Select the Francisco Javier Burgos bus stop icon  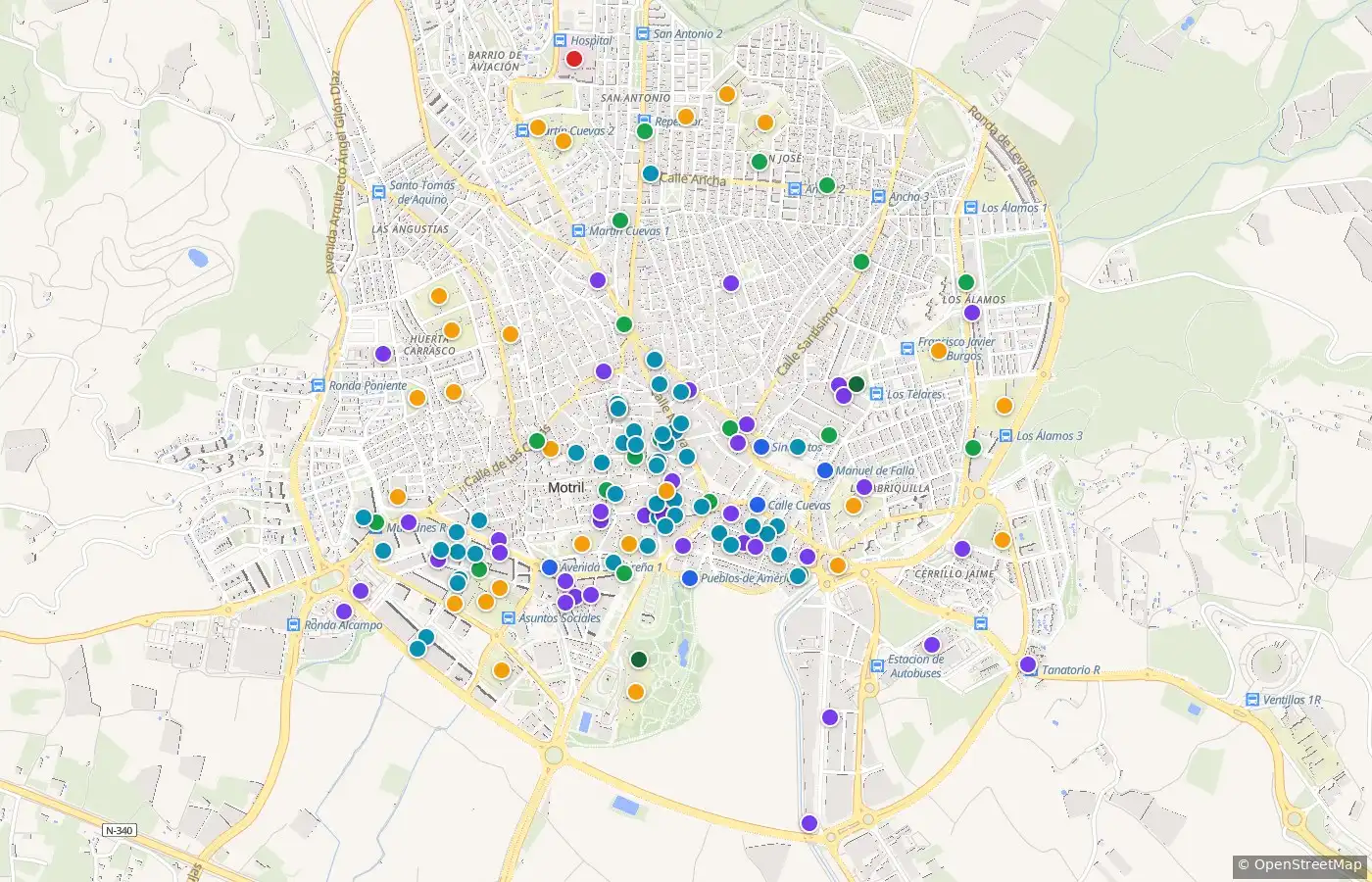pos(908,349)
